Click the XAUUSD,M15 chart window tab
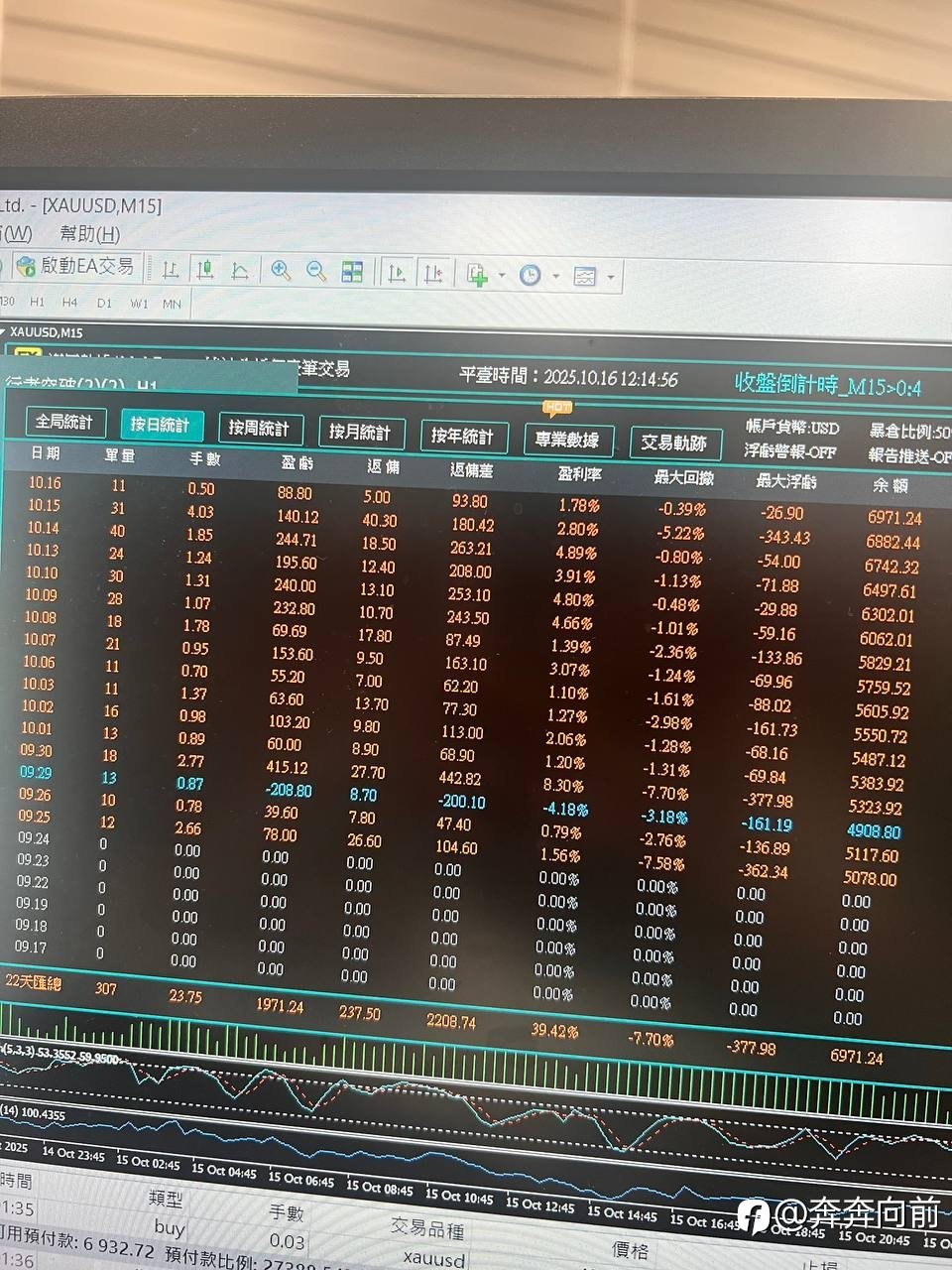This screenshot has width=952, height=1270. [46, 332]
